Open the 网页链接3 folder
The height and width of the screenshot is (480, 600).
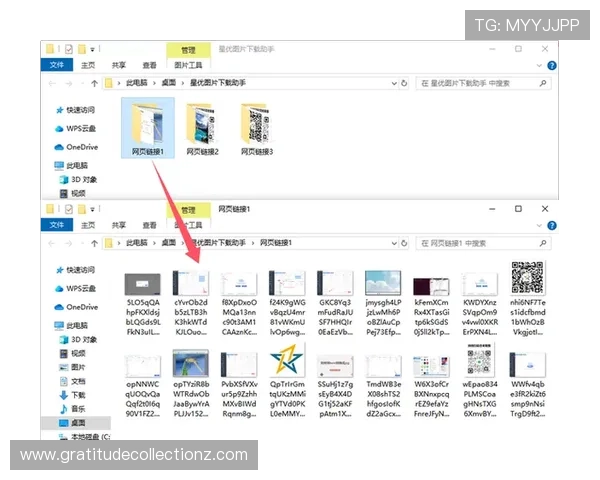[x=257, y=129]
